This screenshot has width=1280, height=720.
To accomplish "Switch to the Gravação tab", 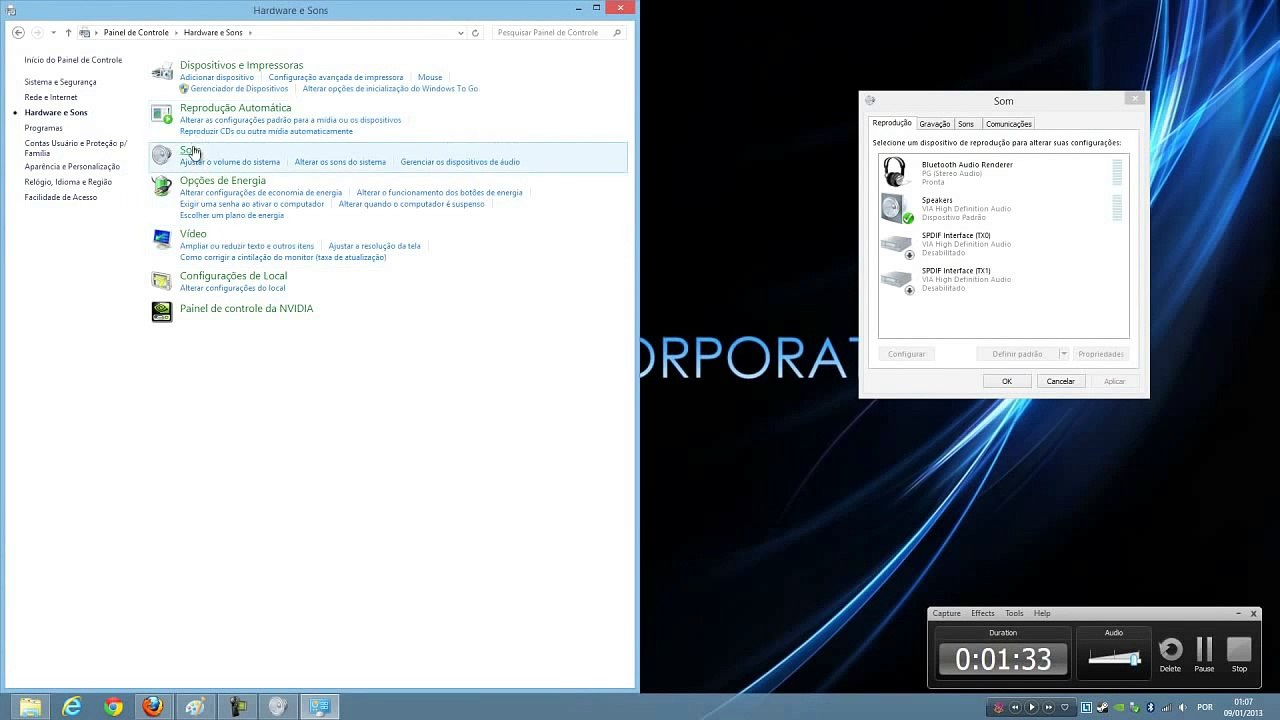I will click(x=934, y=124).
